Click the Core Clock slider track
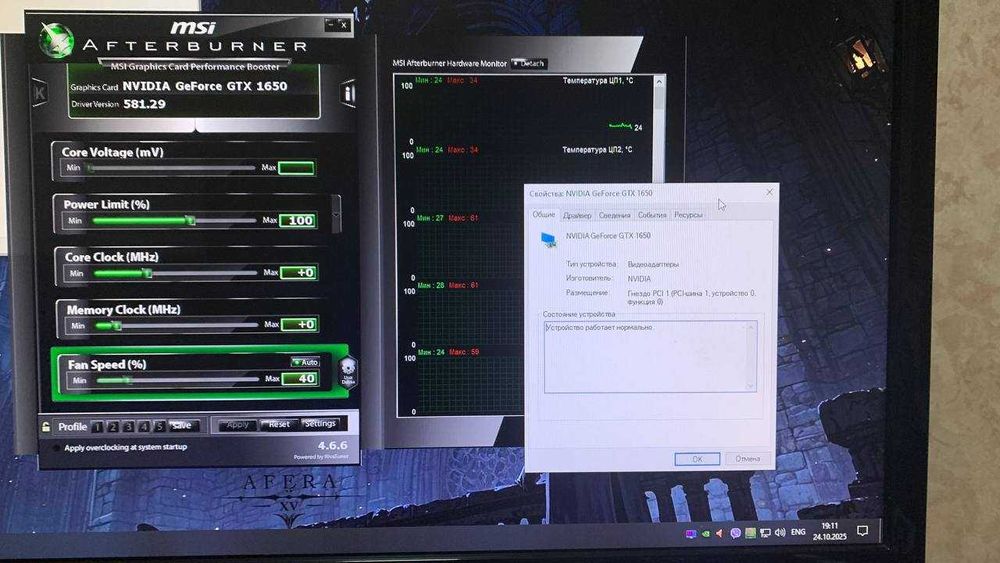The height and width of the screenshot is (563, 1000). [x=175, y=273]
